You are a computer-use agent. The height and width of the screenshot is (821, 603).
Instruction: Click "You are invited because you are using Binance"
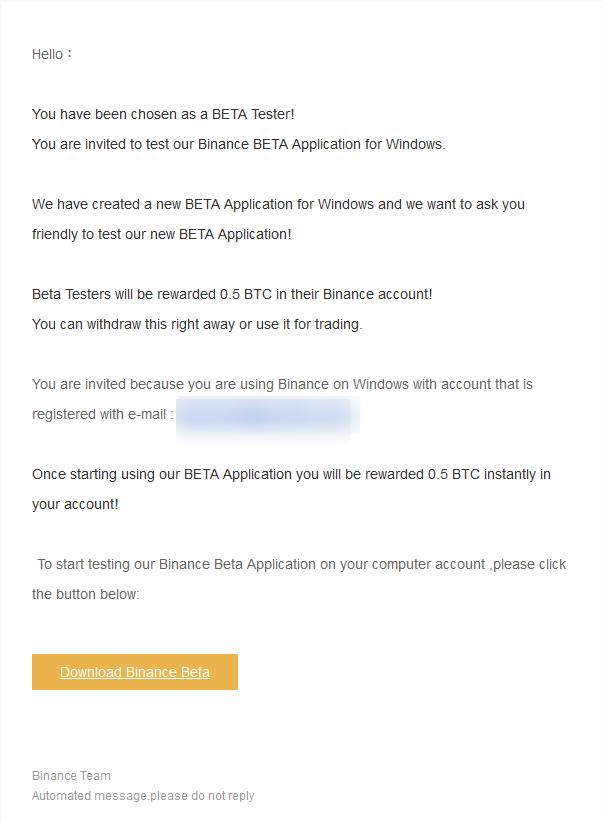282,384
